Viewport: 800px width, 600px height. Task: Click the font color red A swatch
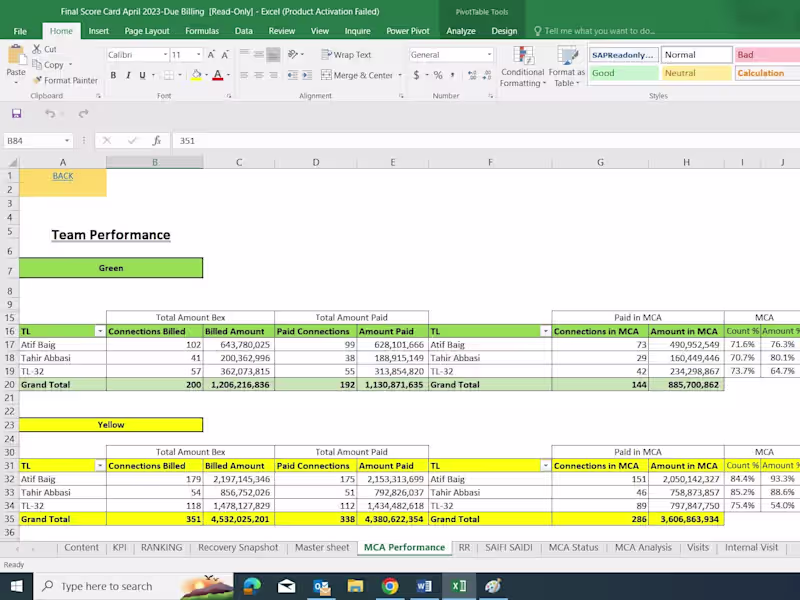pyautogui.click(x=217, y=75)
